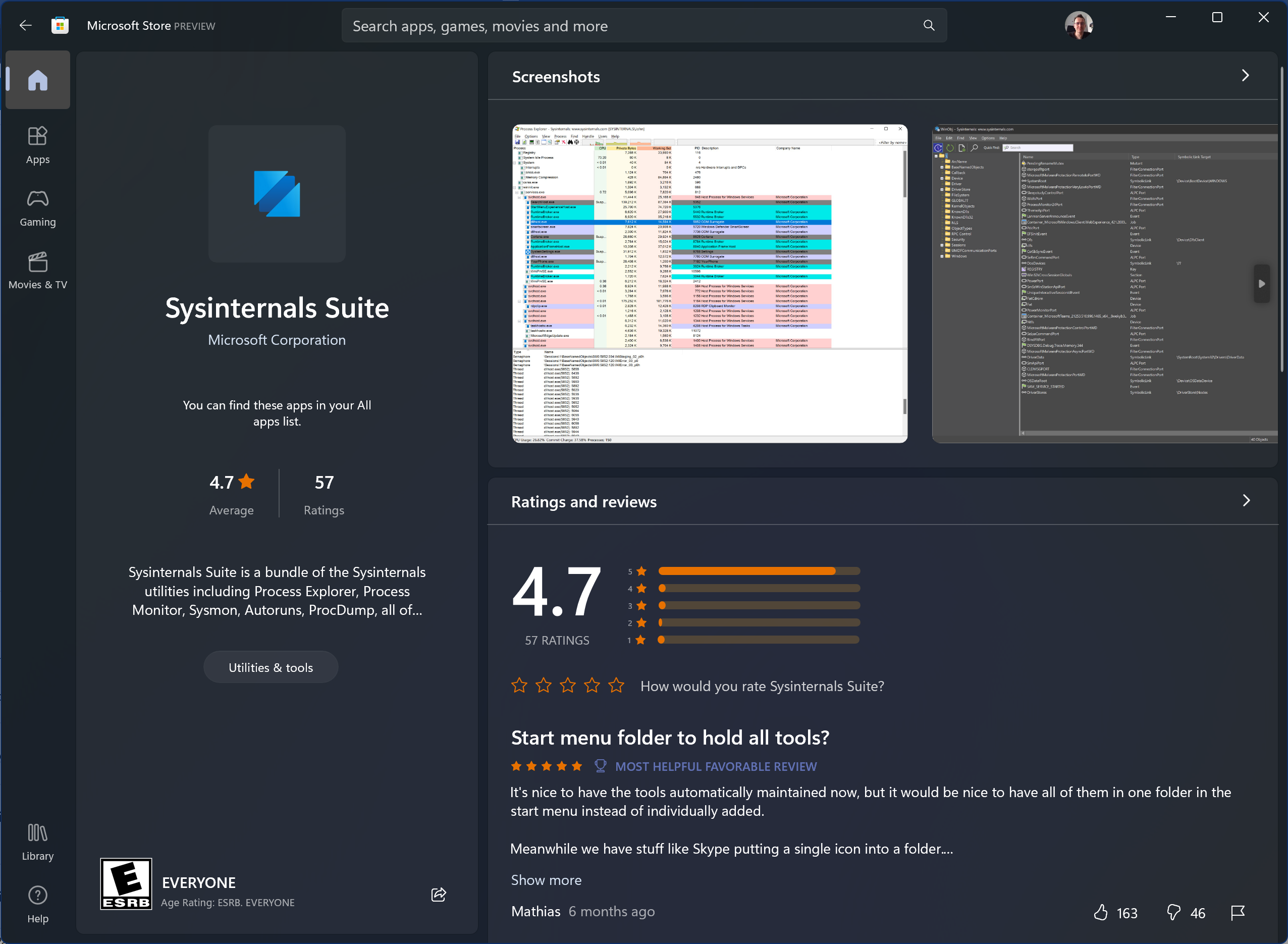Expand the Screenshots section chevron
This screenshot has width=1288, height=944.
1245,76
